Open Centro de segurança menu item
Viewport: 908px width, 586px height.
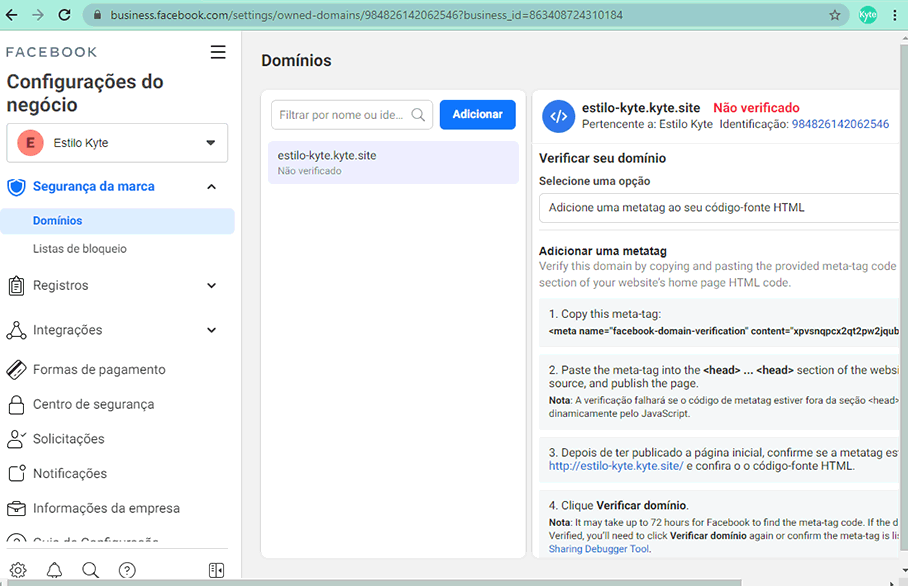coord(93,404)
